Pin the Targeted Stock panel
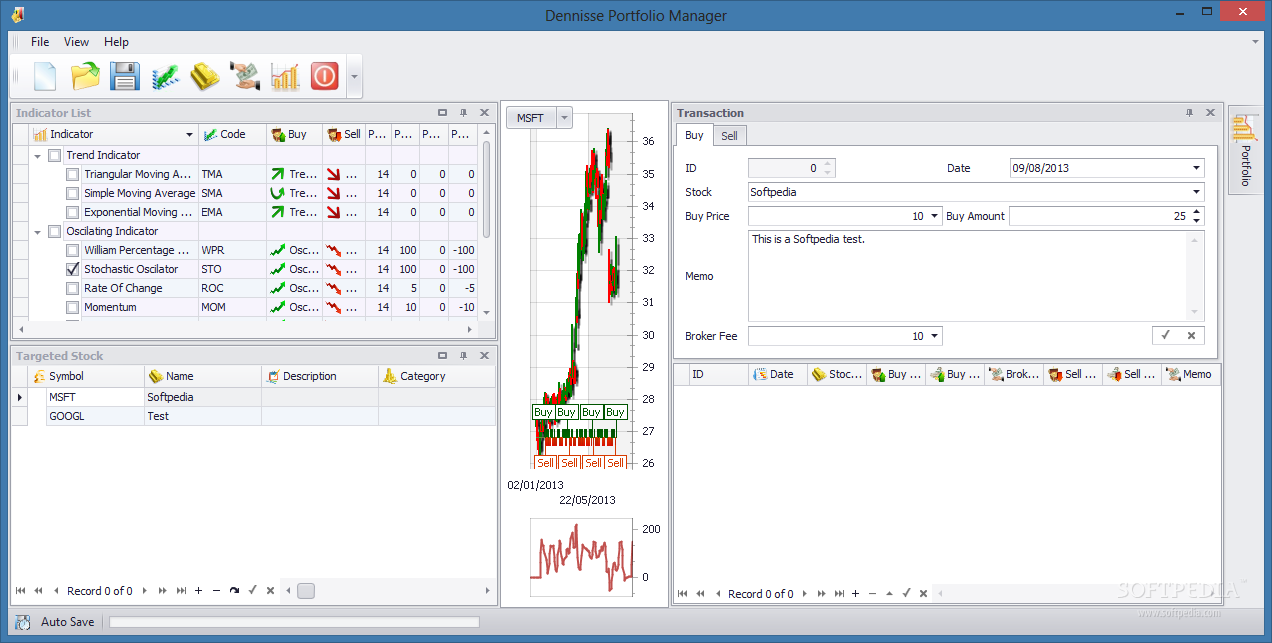This screenshot has height=643, width=1272. pos(463,356)
